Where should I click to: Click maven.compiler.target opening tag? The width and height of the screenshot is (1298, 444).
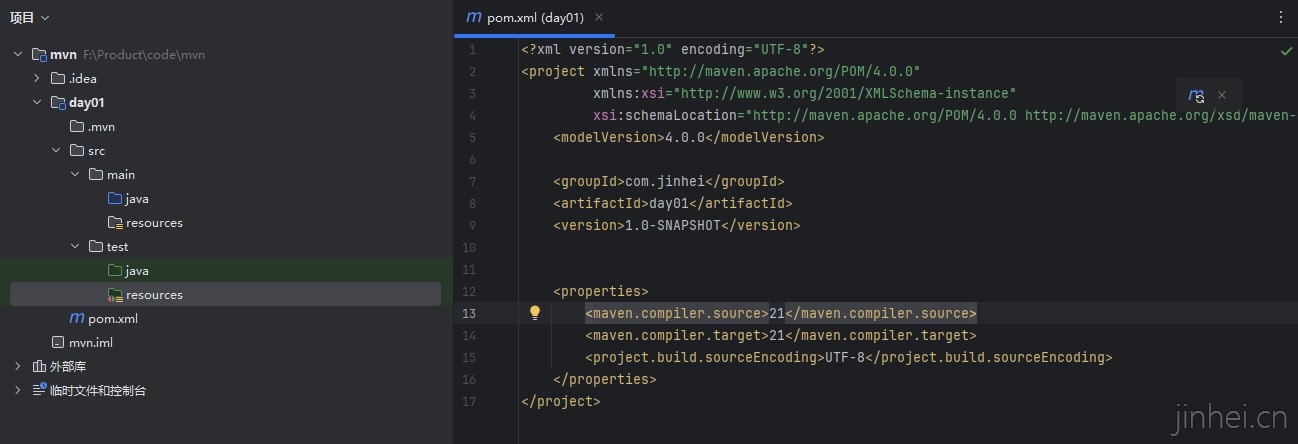click(677, 335)
